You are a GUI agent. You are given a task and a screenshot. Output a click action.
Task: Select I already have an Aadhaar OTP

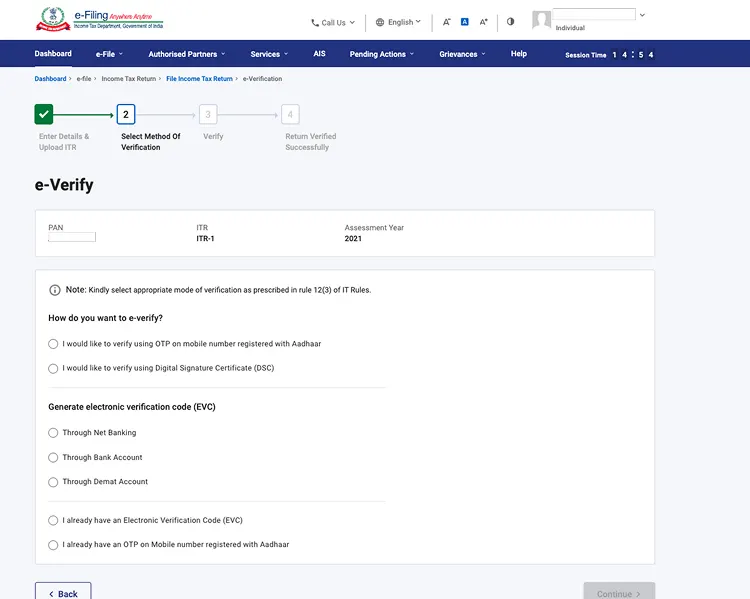(53, 545)
